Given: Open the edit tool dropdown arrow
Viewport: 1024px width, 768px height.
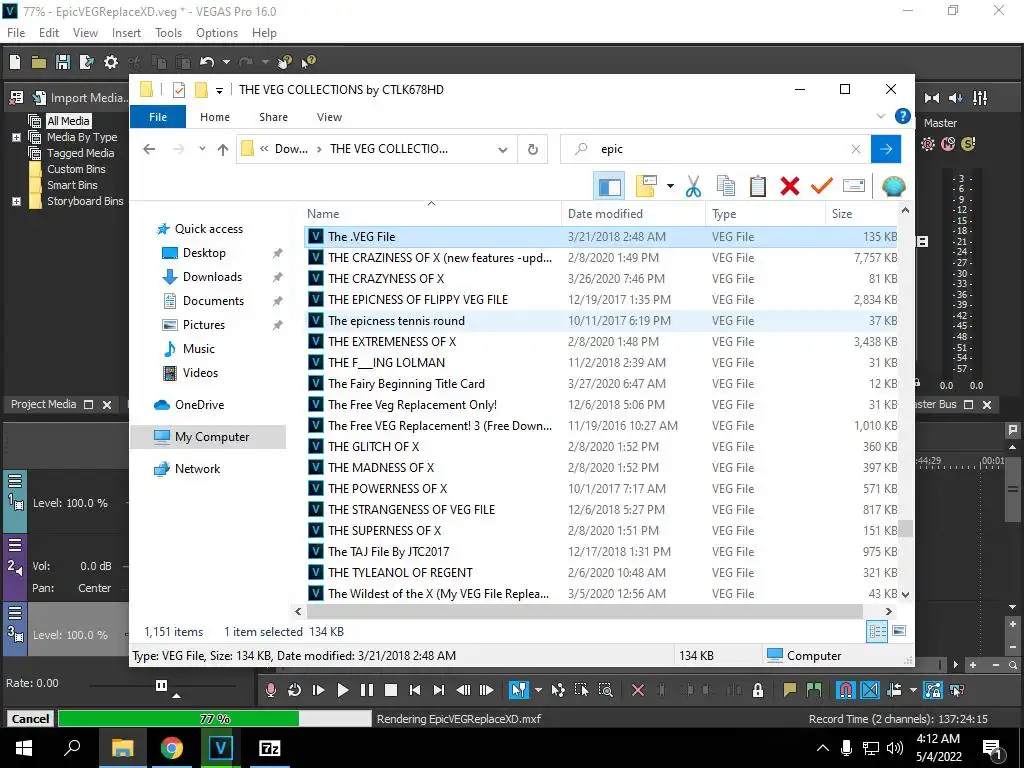Looking at the screenshot, I should [x=538, y=690].
